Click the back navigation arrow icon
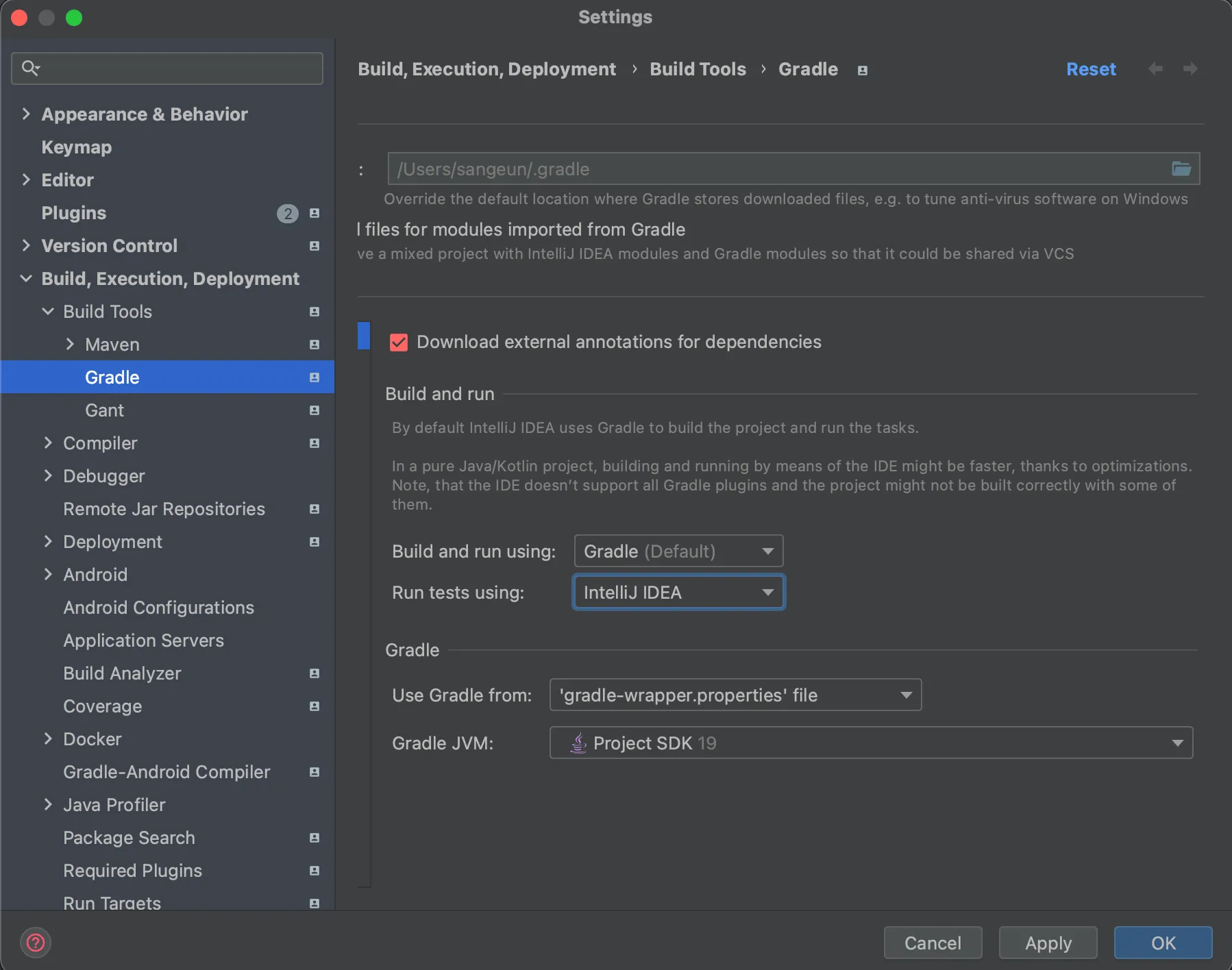Screen dimensions: 1232x970 [x=1155, y=69]
